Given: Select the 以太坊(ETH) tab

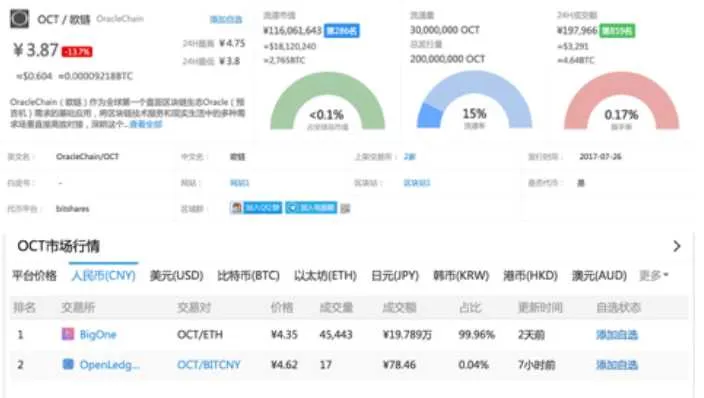Looking at the screenshot, I should tap(325, 275).
